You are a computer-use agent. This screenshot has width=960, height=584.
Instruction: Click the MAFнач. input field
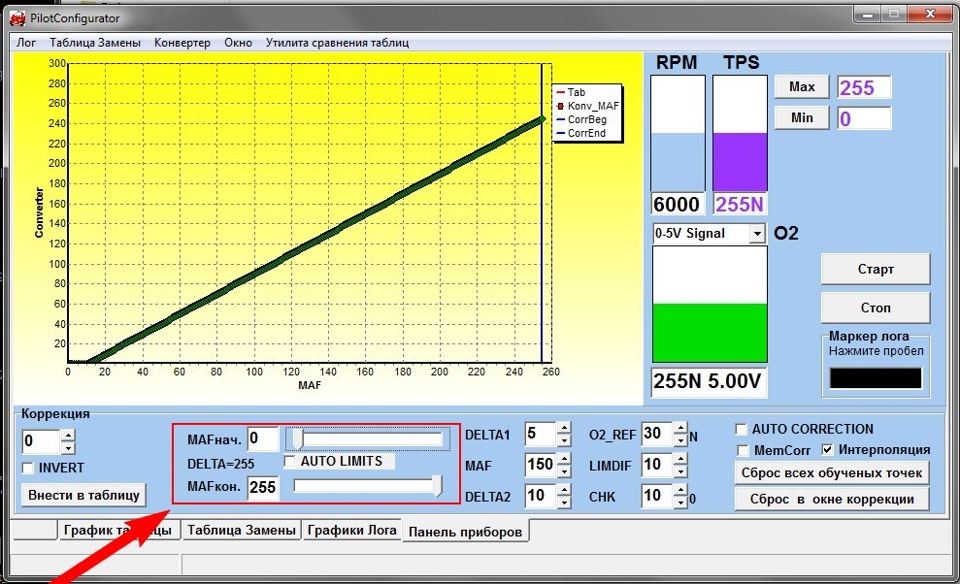(263, 439)
